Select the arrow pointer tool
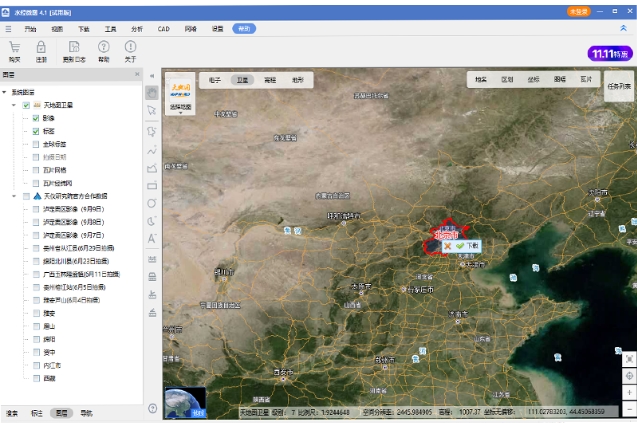Screen dimensions: 637x423 tap(152, 110)
